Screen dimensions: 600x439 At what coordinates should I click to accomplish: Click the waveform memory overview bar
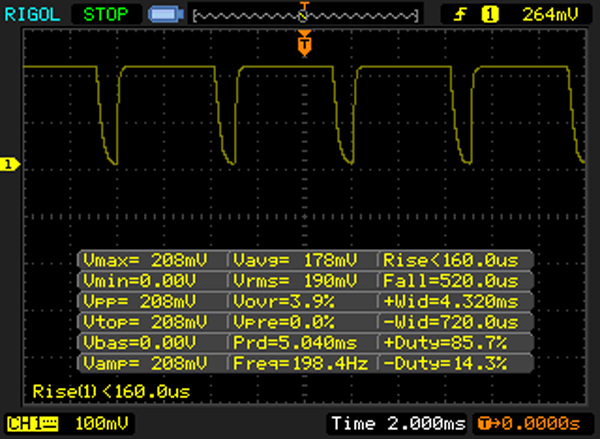(305, 15)
